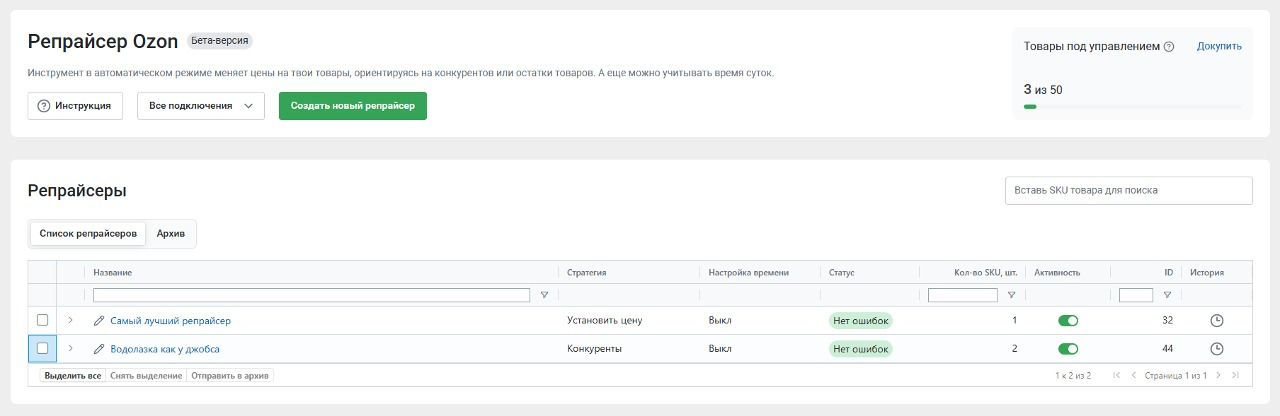
Task: Click the История column header
Action: pyautogui.click(x=1207, y=273)
